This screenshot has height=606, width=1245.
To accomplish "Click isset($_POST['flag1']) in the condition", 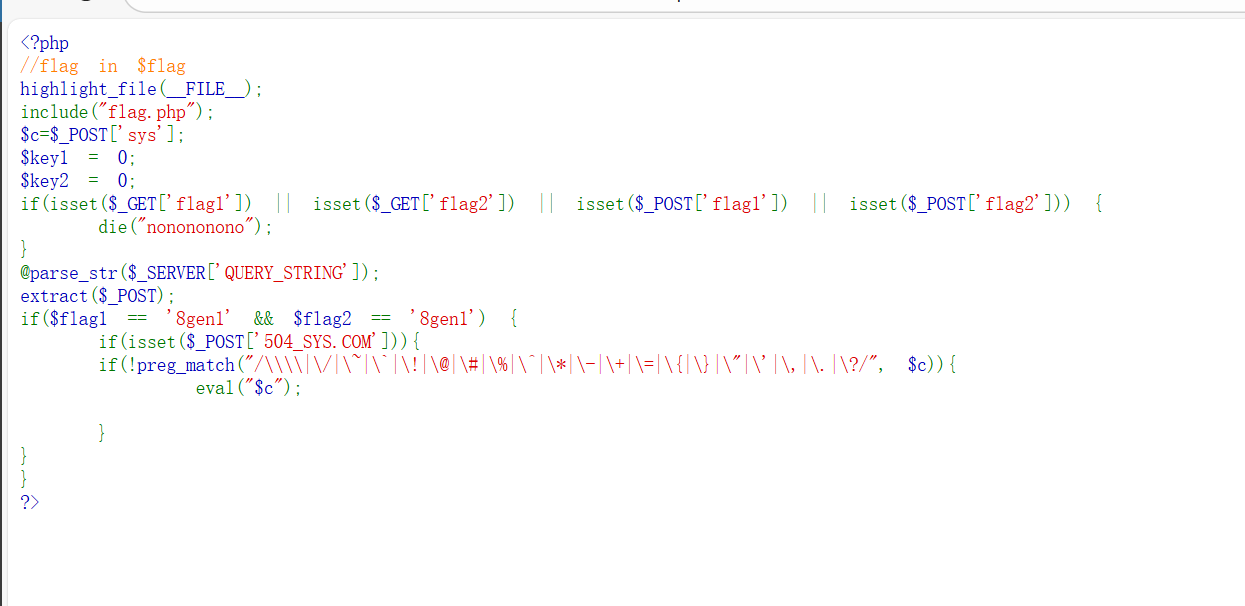I will pyautogui.click(x=682, y=204).
